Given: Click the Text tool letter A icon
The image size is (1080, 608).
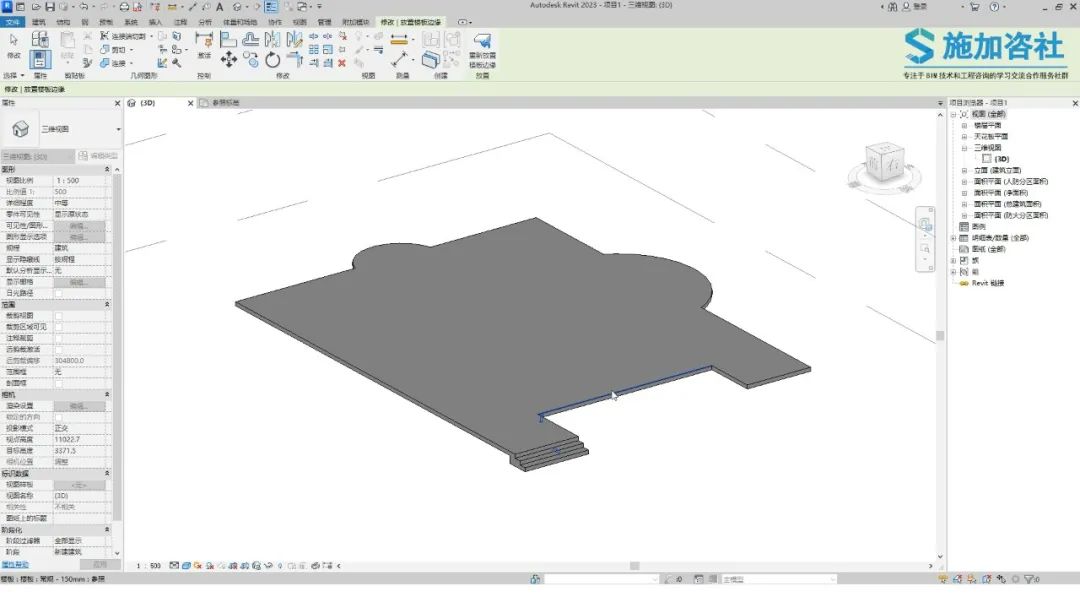Looking at the screenshot, I should click(220, 7).
